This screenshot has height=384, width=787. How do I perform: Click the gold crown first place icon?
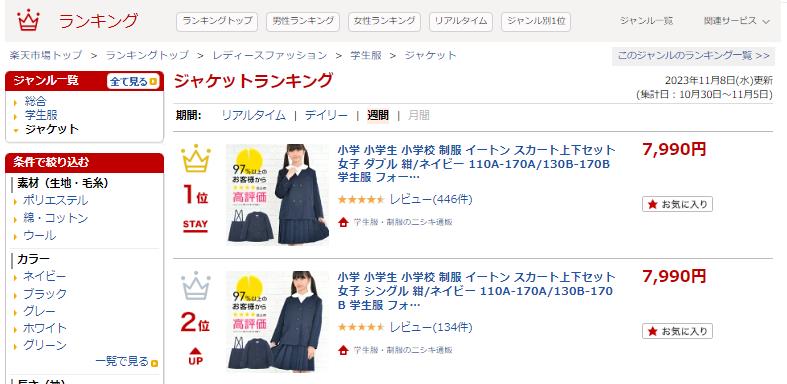click(196, 159)
